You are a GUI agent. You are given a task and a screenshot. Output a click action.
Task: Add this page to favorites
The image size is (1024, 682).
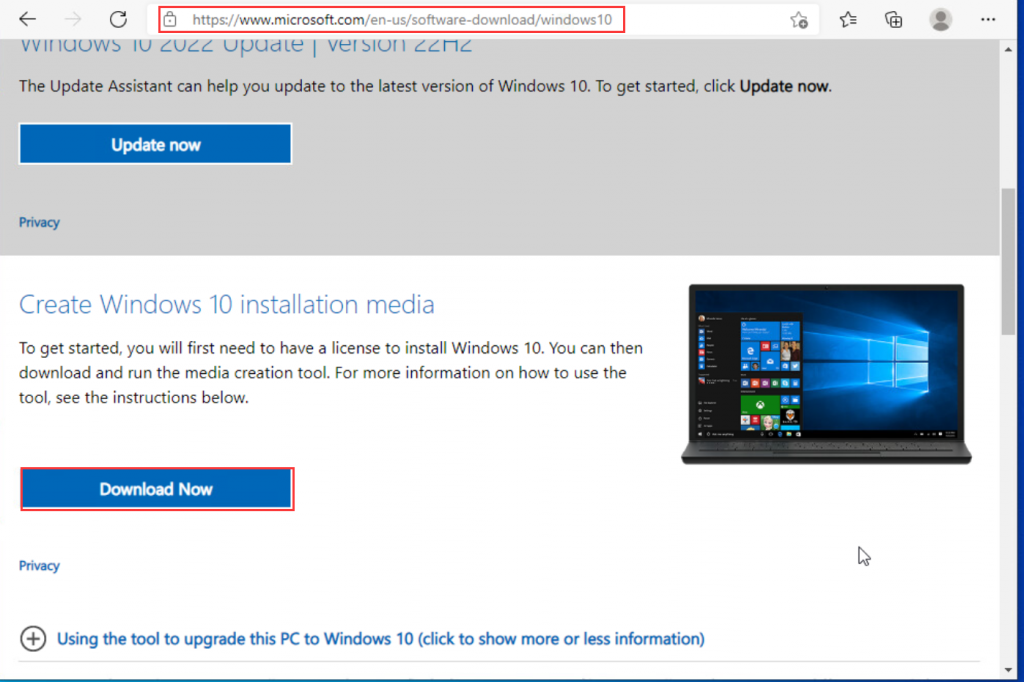coord(799,20)
